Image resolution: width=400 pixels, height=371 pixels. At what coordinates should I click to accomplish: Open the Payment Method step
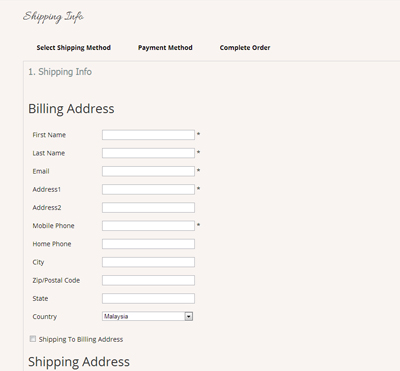(x=165, y=48)
